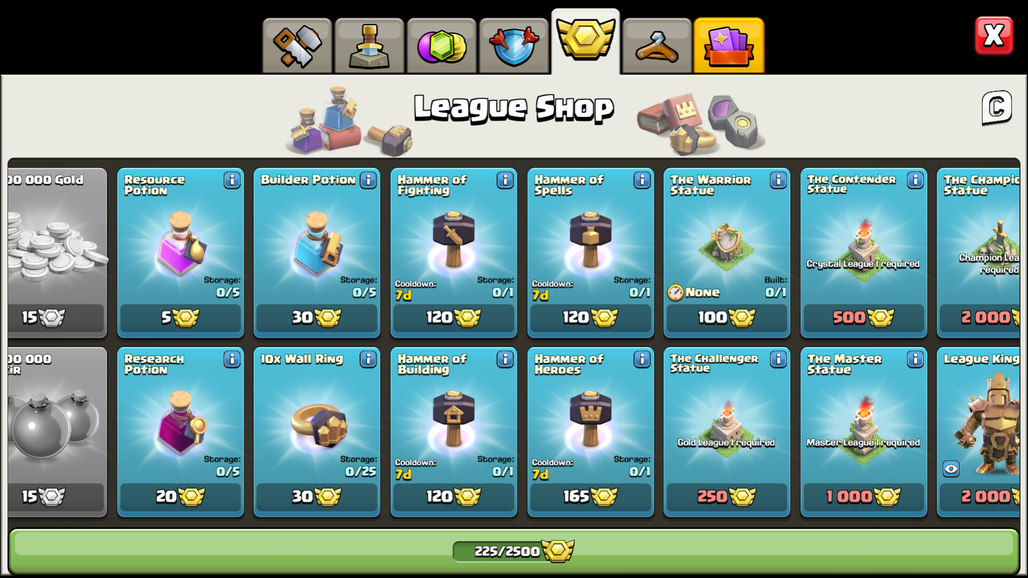
Task: Show info for The Warrior Statue
Action: pyautogui.click(x=778, y=180)
